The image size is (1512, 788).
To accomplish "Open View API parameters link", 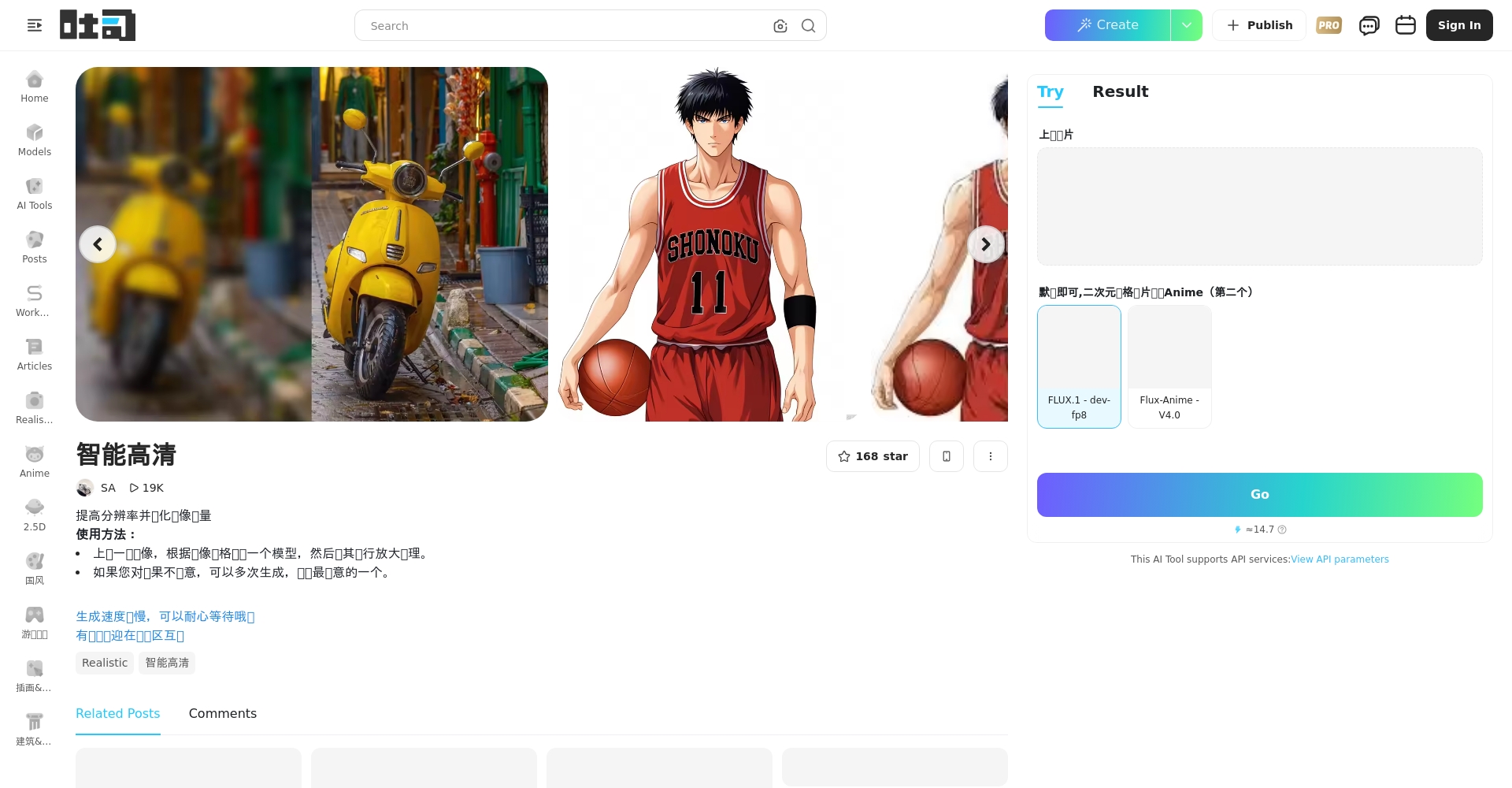I will click(x=1340, y=559).
